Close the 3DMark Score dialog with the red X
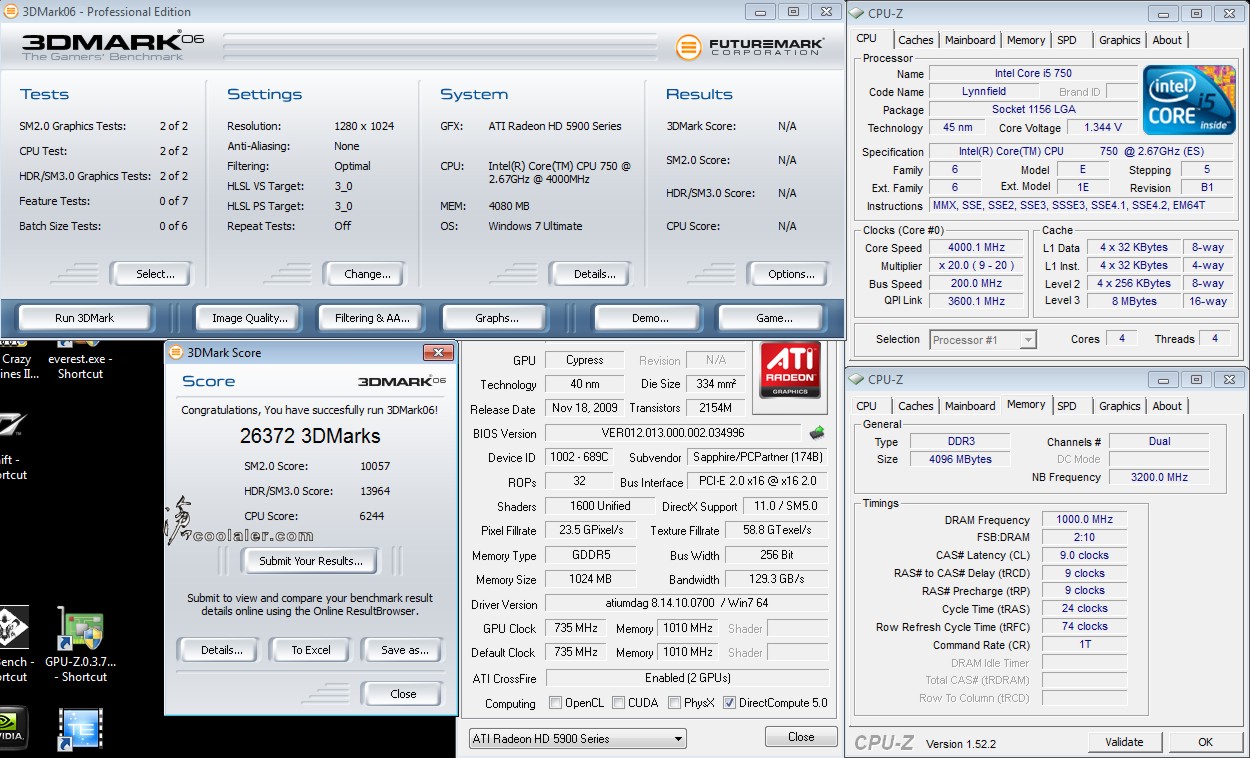Screen dimensions: 1250x758 [438, 352]
